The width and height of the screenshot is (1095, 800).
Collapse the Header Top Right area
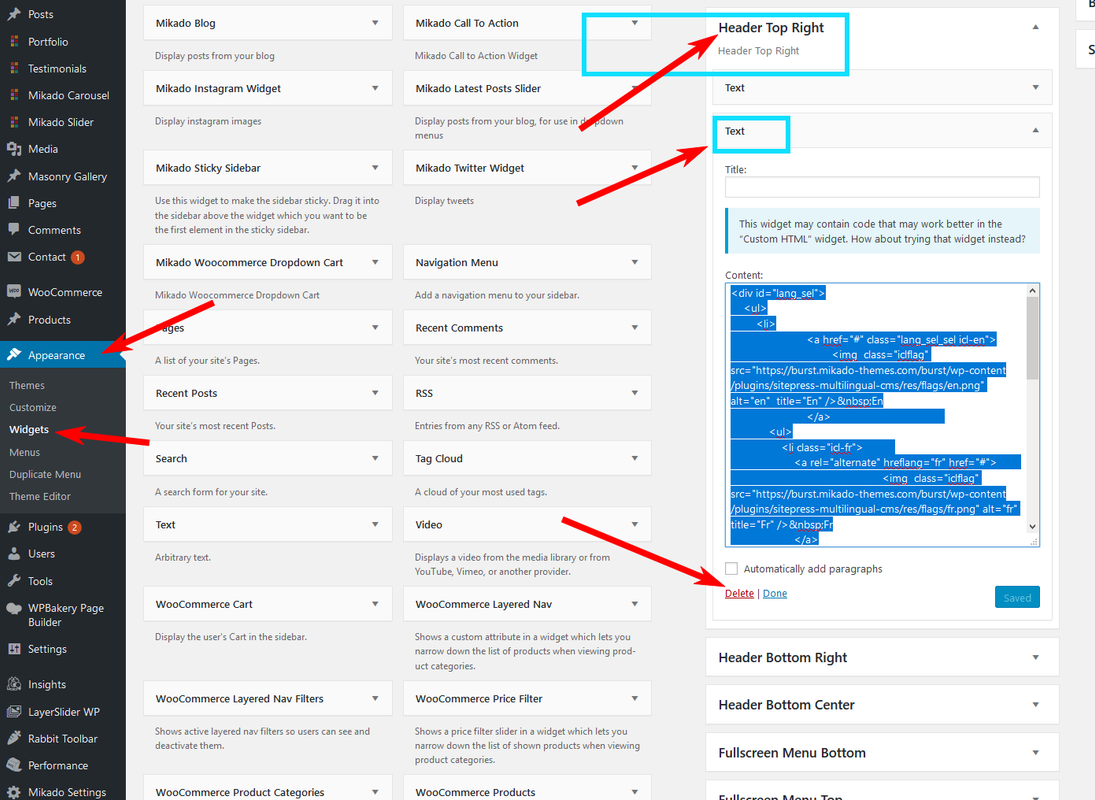[1036, 27]
